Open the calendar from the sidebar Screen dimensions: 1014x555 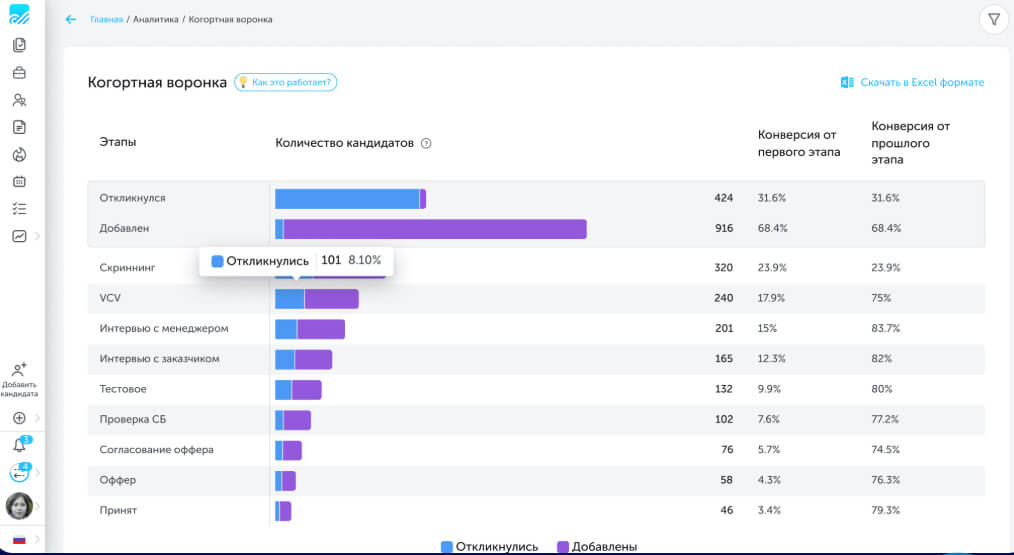pyautogui.click(x=19, y=182)
